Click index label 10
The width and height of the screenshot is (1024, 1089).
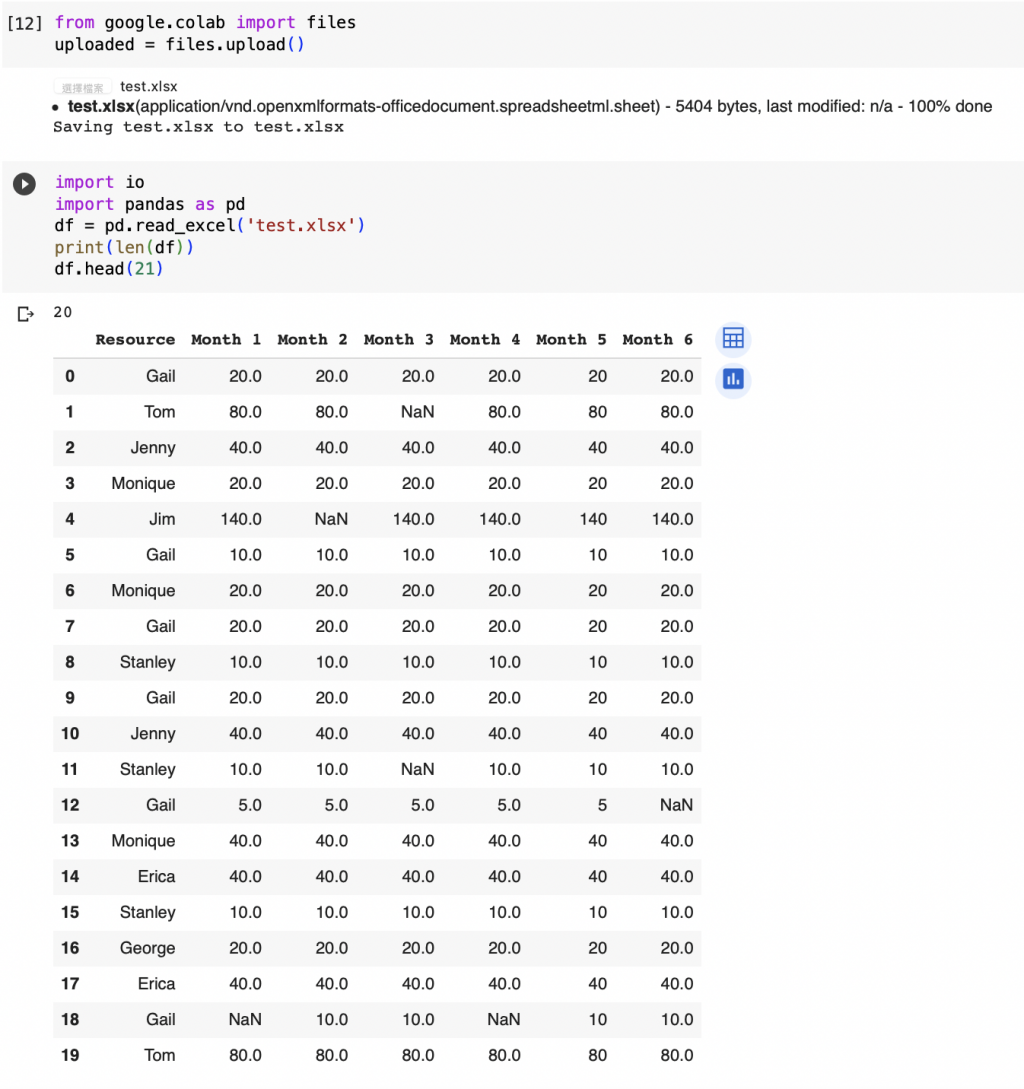pyautogui.click(x=70, y=734)
